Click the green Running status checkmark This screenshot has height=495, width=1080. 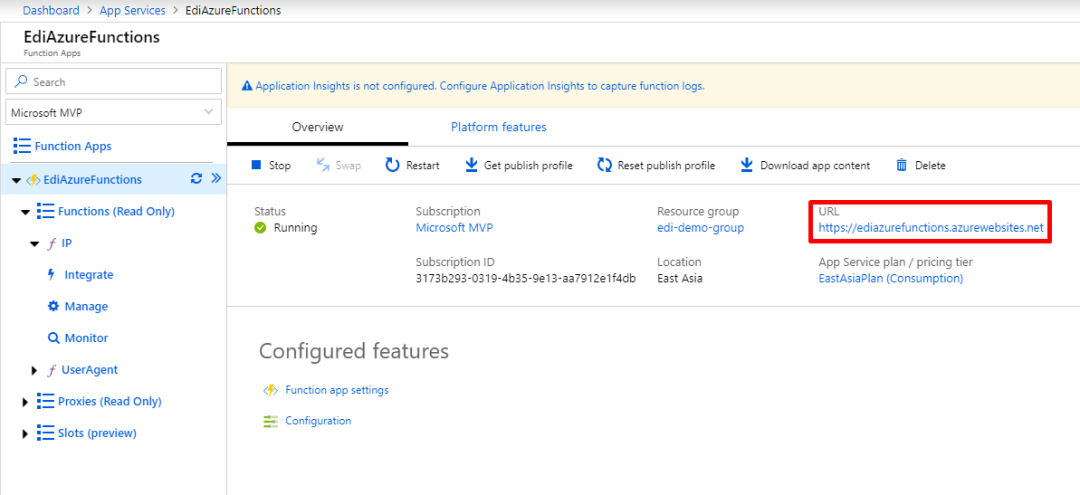(260, 228)
